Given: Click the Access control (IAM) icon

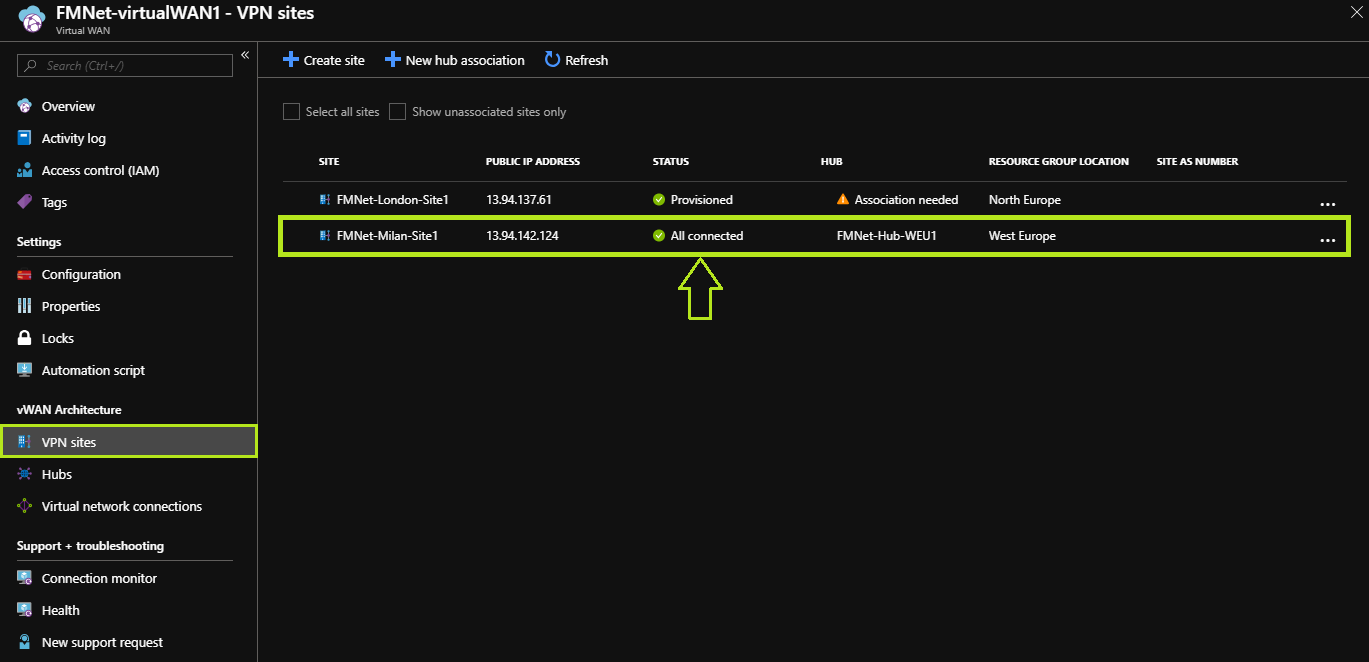Looking at the screenshot, I should pos(25,170).
